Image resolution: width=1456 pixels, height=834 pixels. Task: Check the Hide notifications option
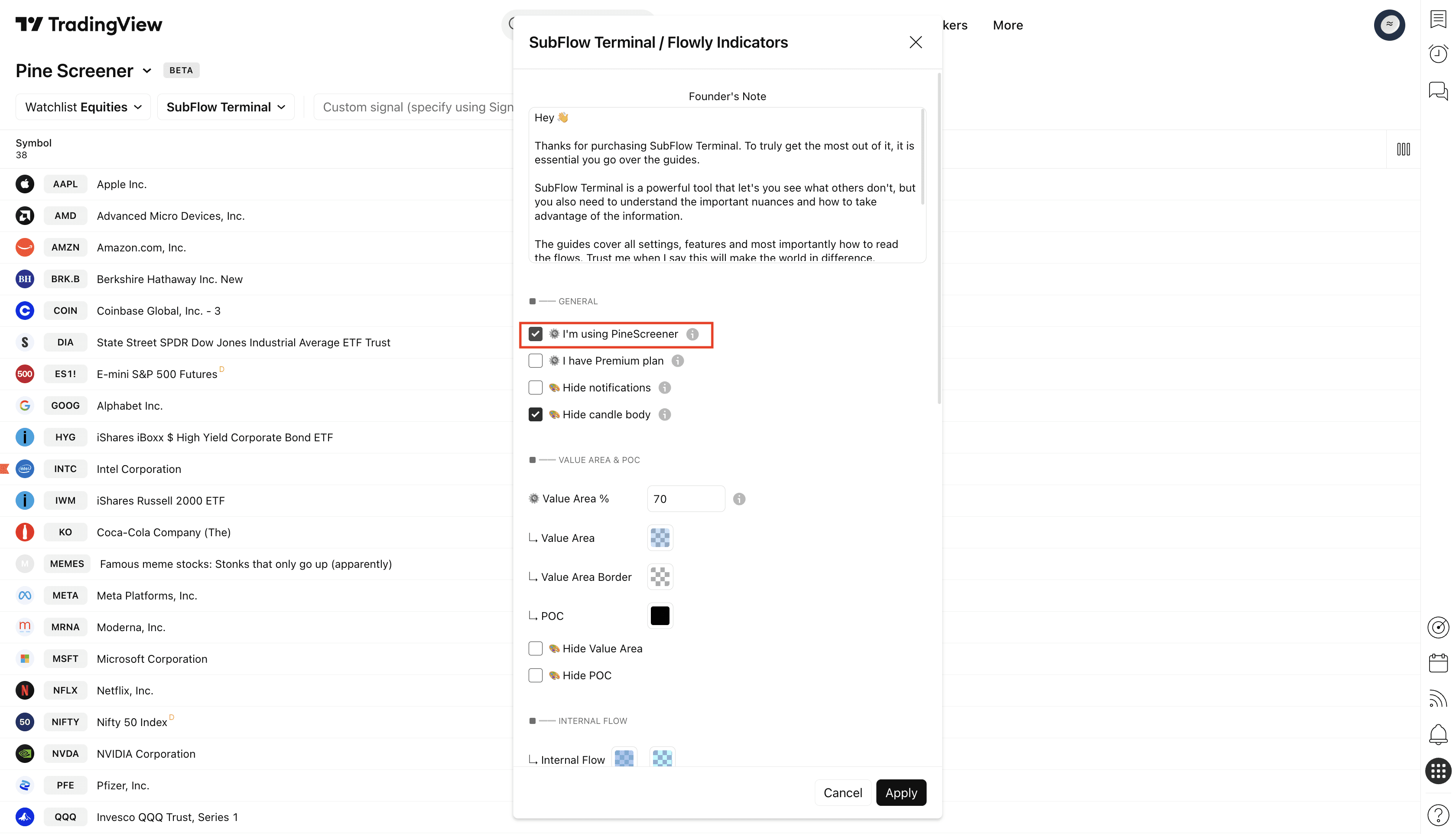point(535,388)
